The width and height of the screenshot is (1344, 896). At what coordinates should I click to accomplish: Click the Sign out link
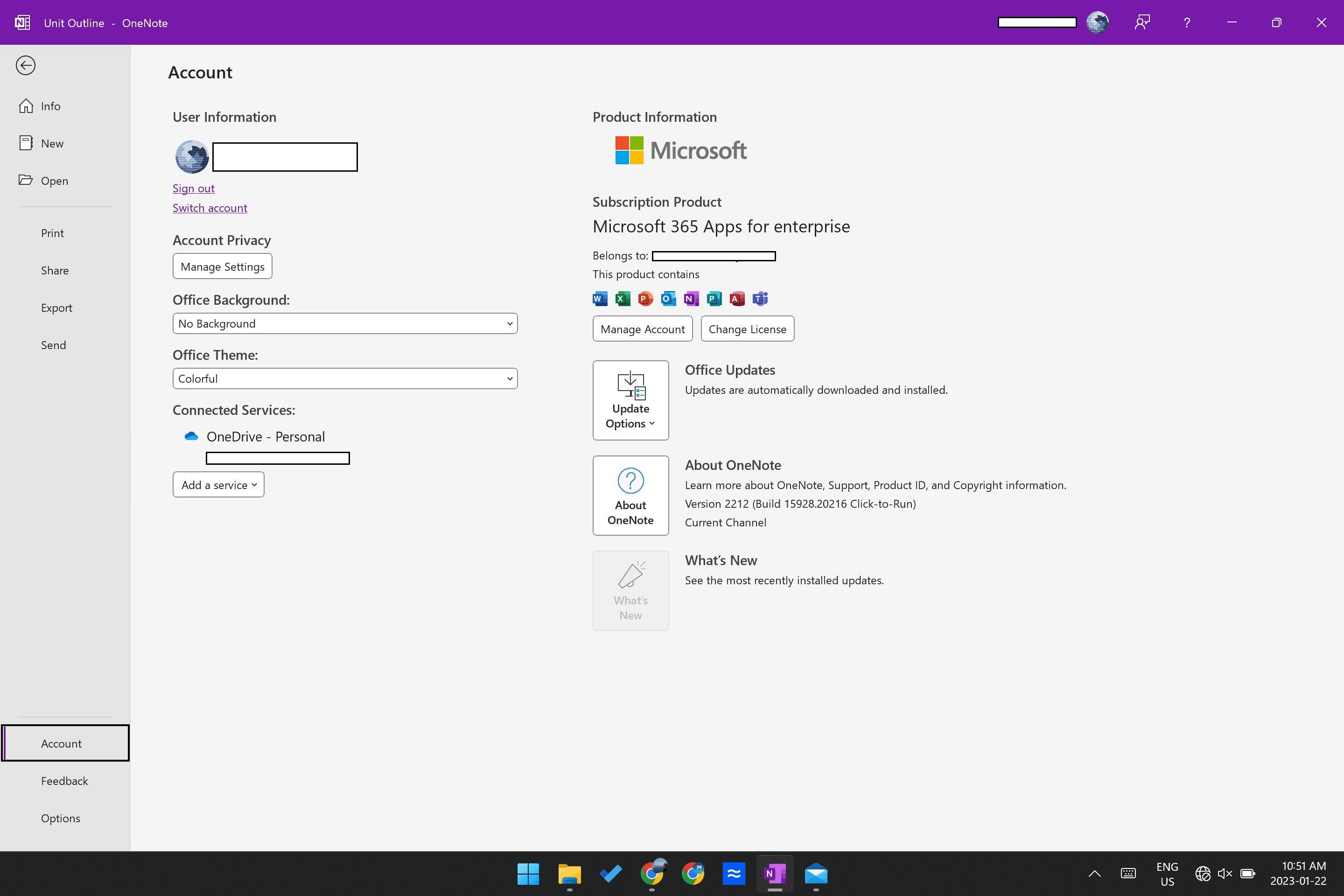coord(193,188)
